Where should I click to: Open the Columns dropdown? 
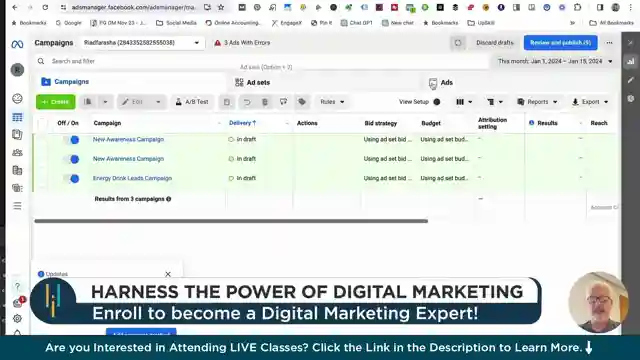464,102
